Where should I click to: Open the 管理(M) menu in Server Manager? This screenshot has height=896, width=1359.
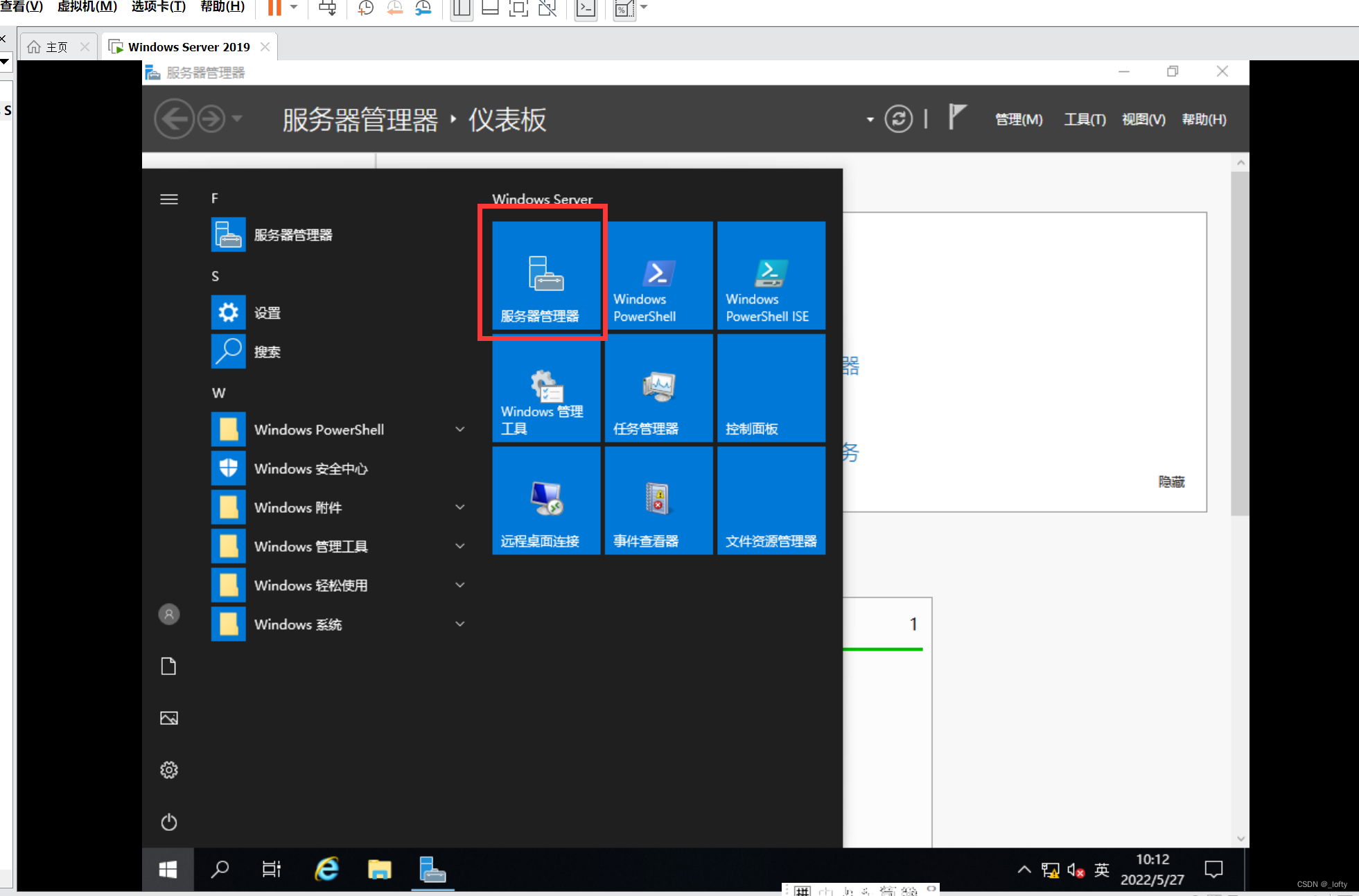tap(1019, 120)
